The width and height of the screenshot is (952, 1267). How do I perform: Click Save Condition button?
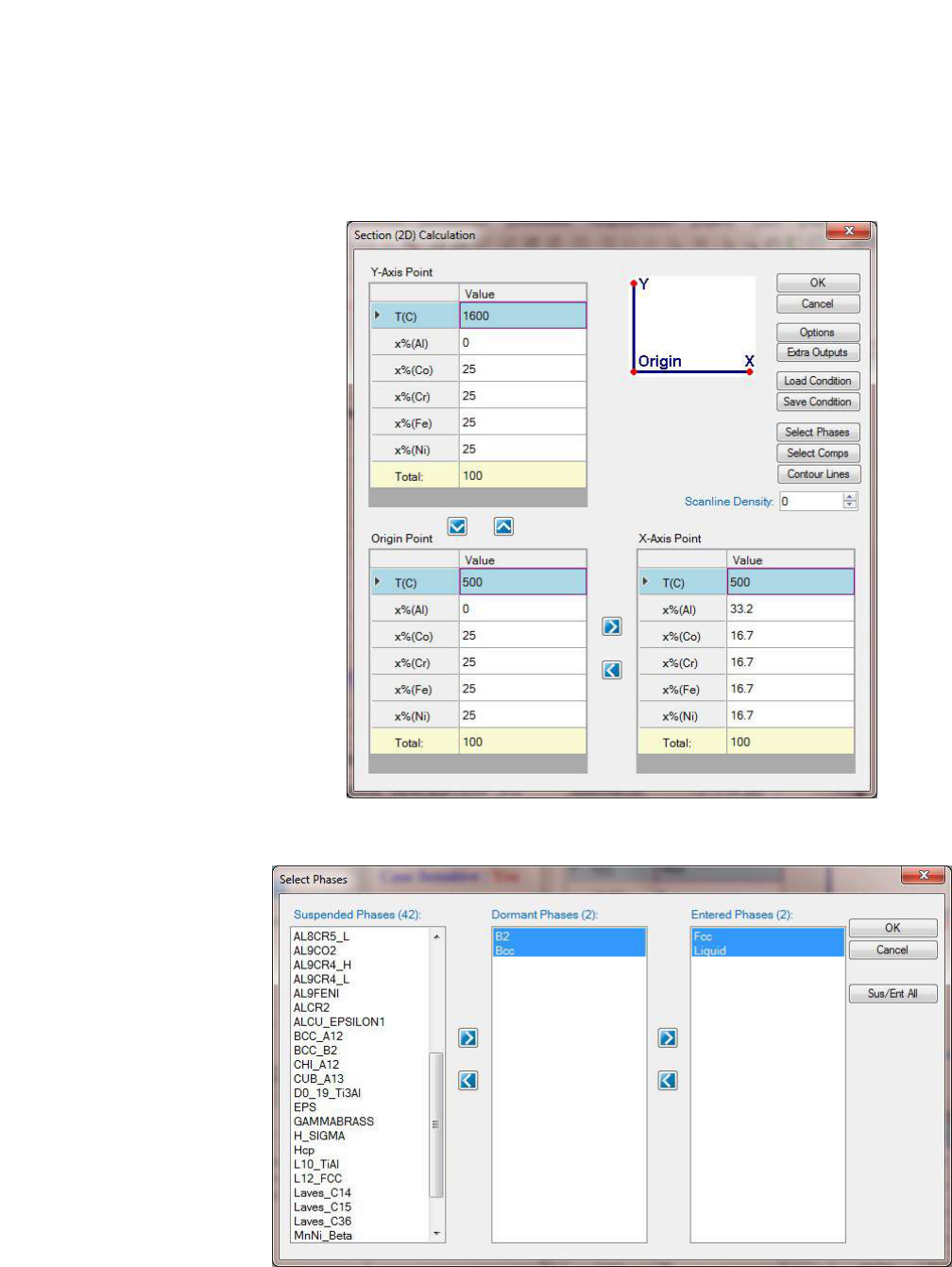pos(818,402)
